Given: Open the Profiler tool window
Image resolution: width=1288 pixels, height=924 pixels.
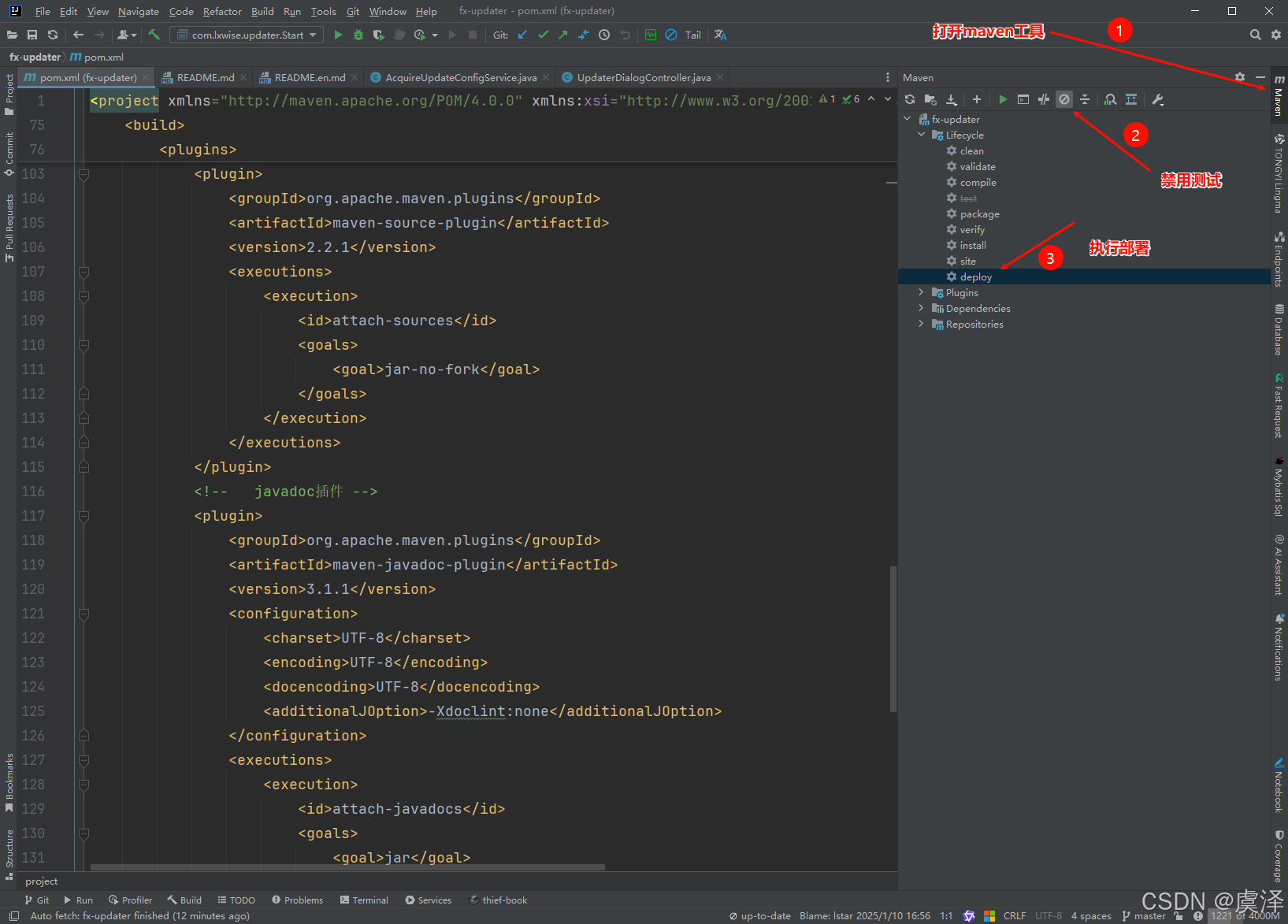Looking at the screenshot, I should 131,900.
